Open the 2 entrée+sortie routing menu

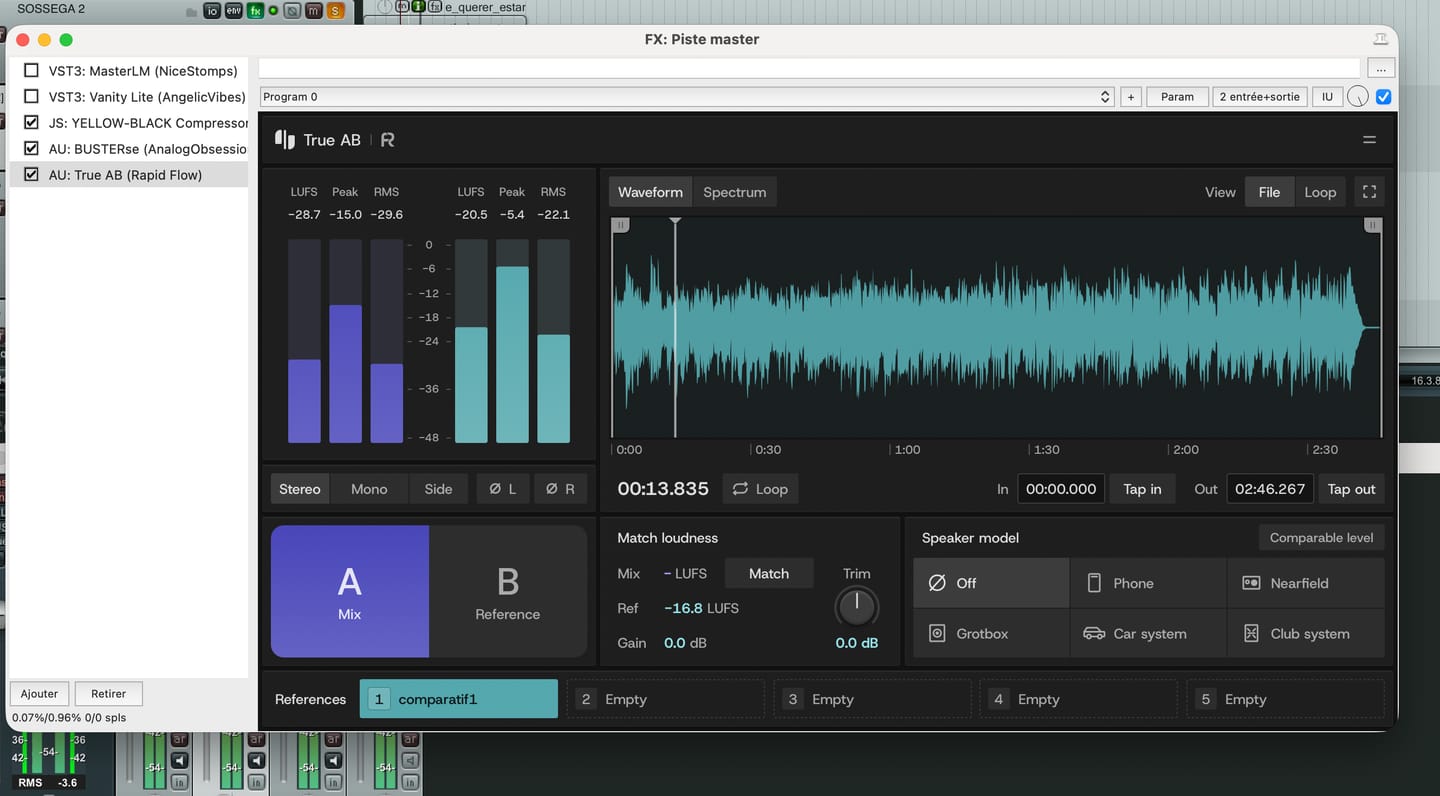coord(1260,97)
